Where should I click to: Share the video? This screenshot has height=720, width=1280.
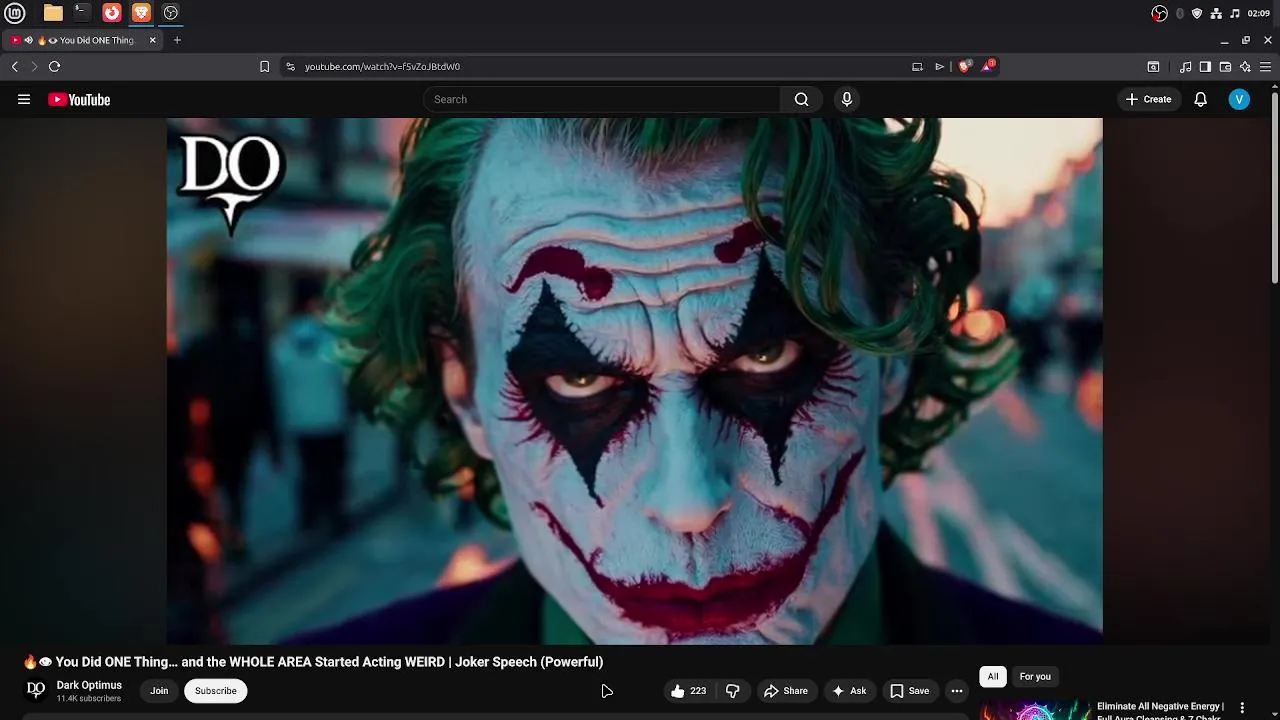click(x=785, y=691)
